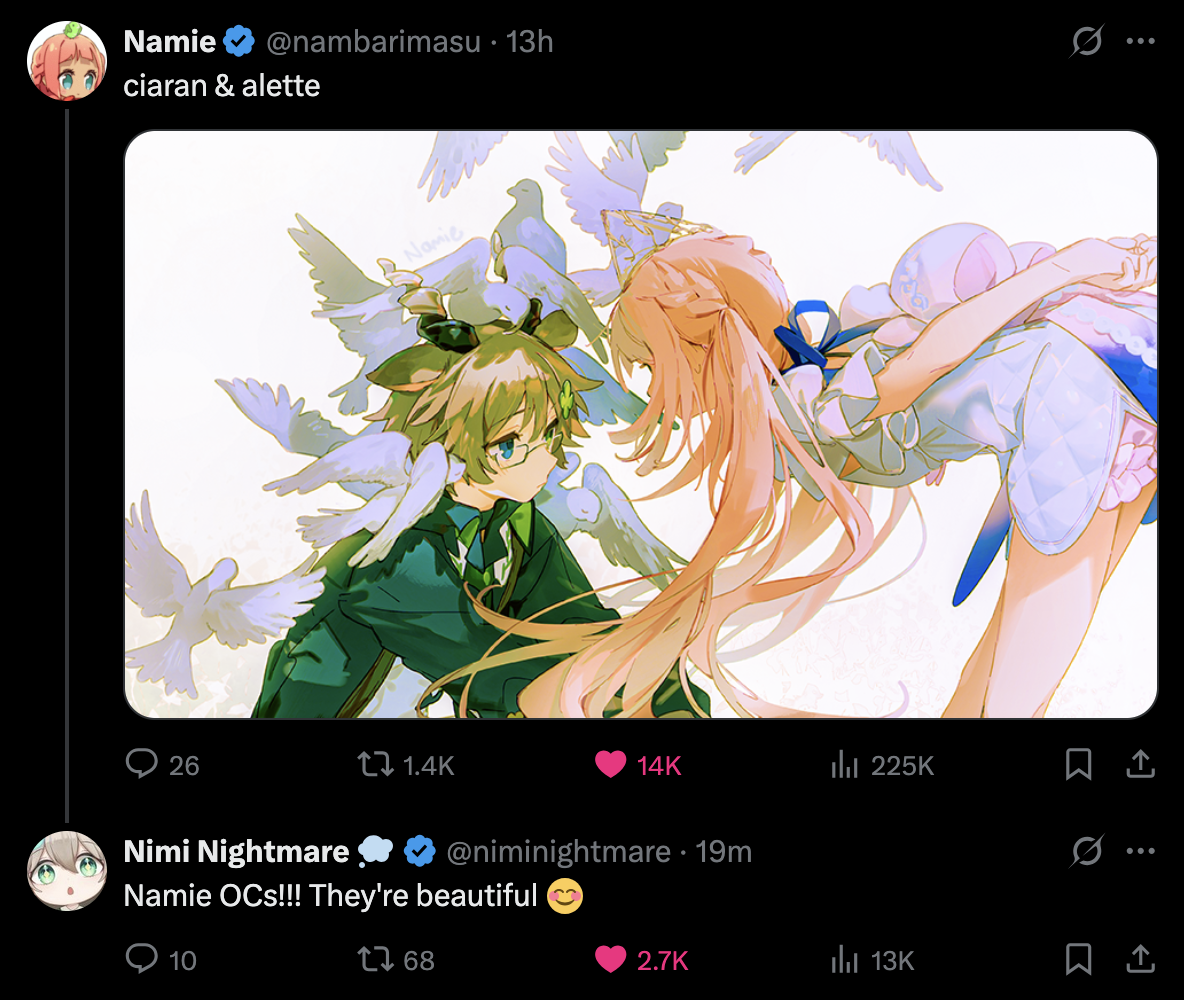Bookmark Nimi Nightmare's reply
The image size is (1184, 1000).
click(1078, 959)
